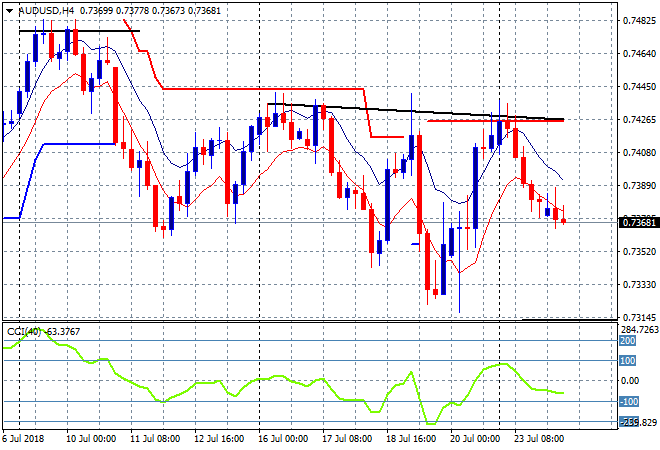The image size is (660, 450).
Task: Click the 0.74450 price axis label
Action: pos(639,87)
